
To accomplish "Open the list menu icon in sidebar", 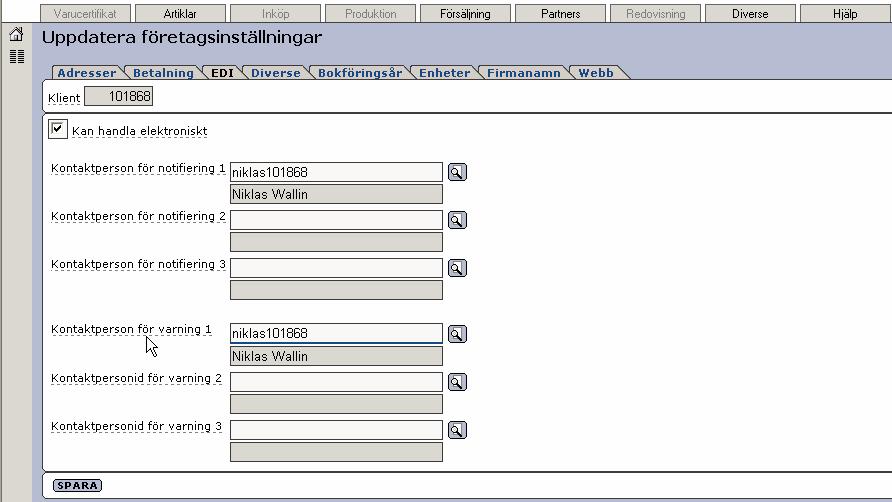I will pyautogui.click(x=17, y=56).
